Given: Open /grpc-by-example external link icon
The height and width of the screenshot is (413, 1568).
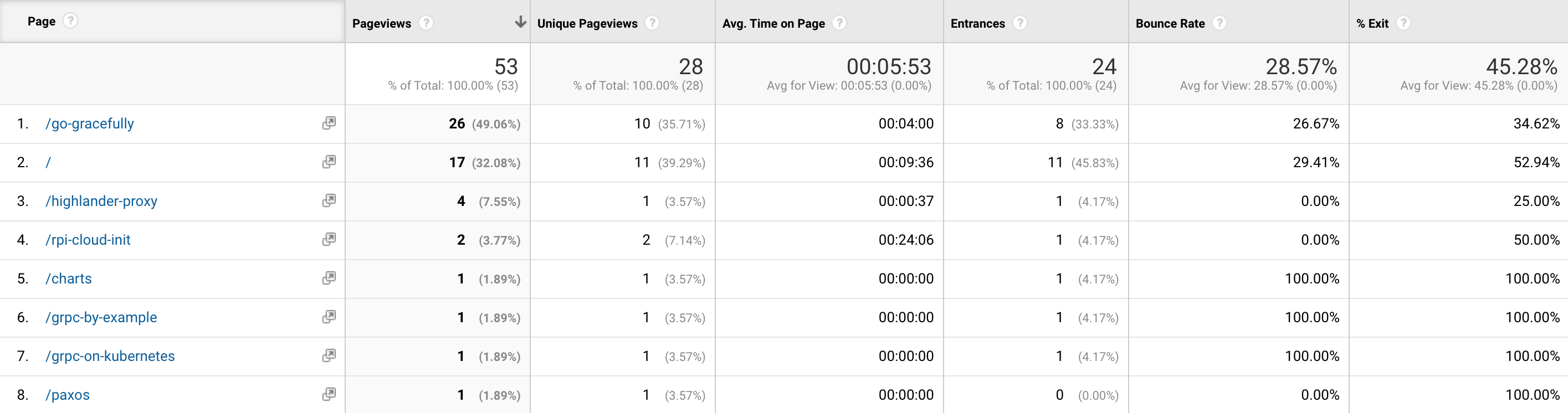Looking at the screenshot, I should tap(329, 317).
